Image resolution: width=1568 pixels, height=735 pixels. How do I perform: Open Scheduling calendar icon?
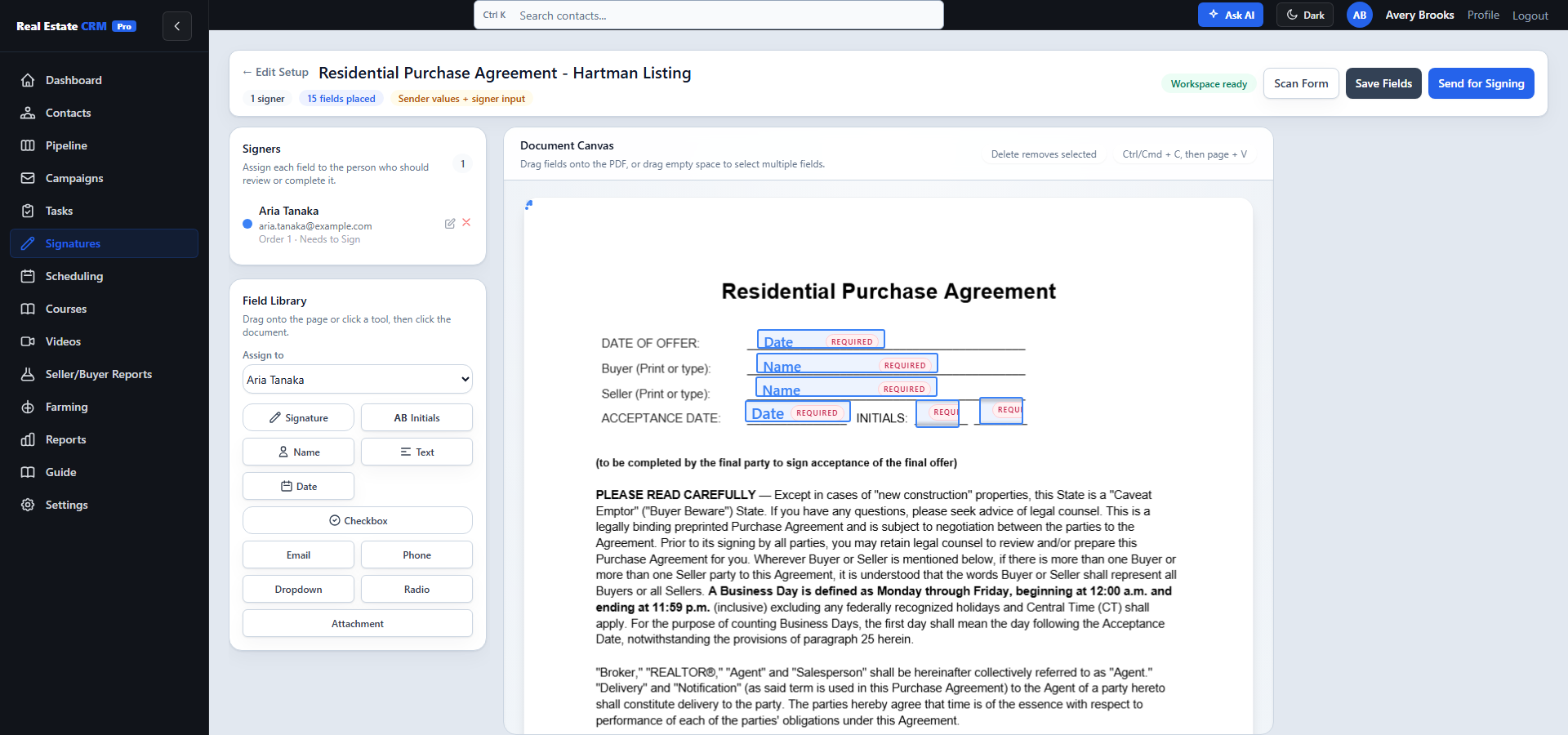(28, 276)
